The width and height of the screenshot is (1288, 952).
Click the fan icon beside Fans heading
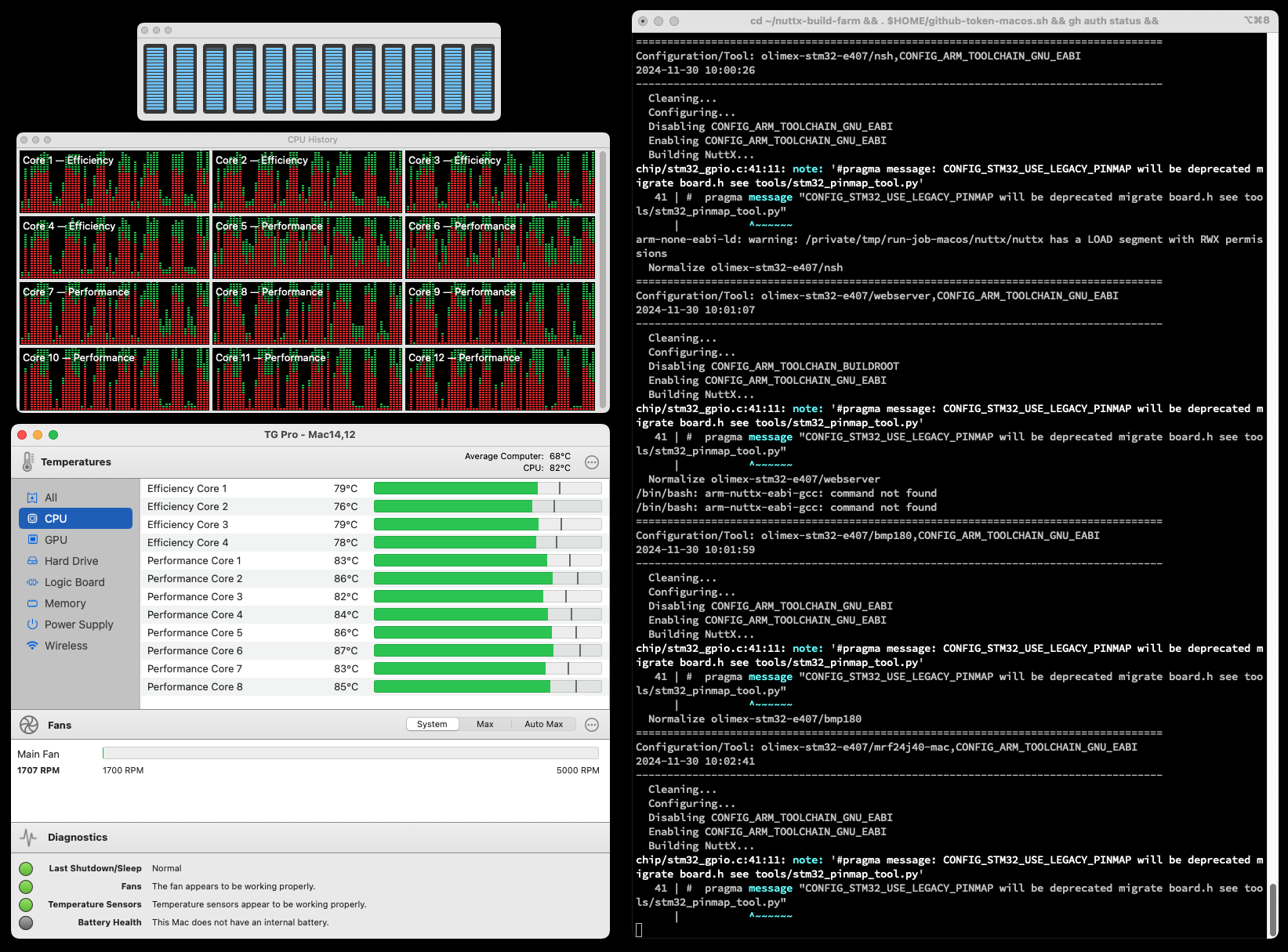coord(29,725)
